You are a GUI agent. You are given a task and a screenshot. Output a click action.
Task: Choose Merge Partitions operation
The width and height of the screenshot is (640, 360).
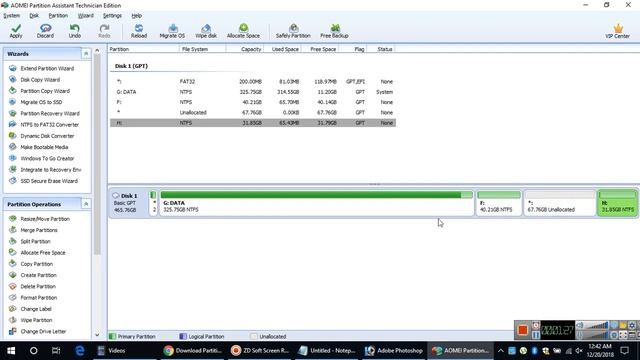coord(39,230)
